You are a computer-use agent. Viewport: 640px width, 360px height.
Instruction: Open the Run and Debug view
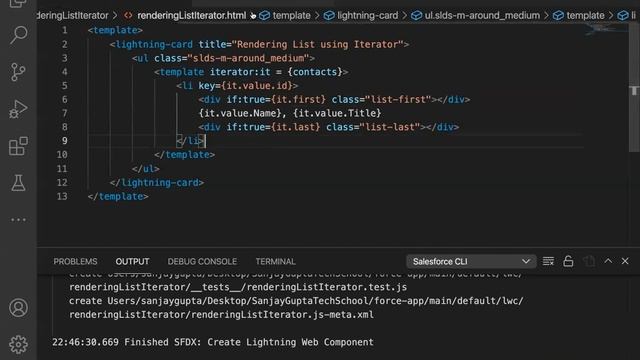coord(18,109)
